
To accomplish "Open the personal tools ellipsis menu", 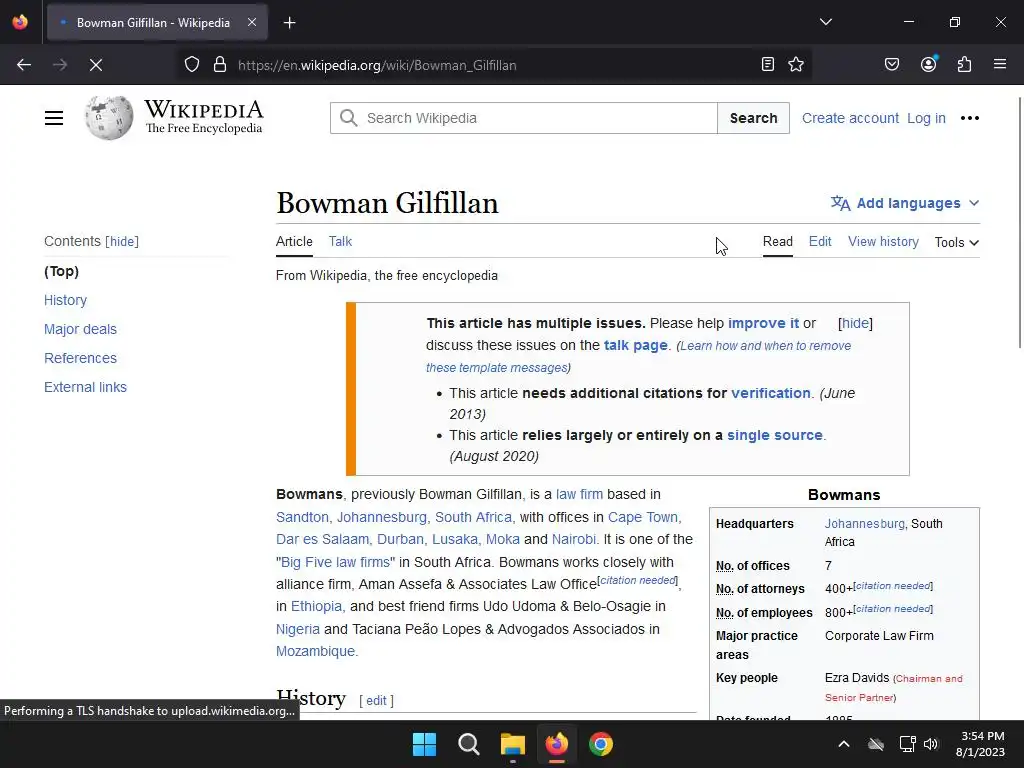I will pos(970,118).
